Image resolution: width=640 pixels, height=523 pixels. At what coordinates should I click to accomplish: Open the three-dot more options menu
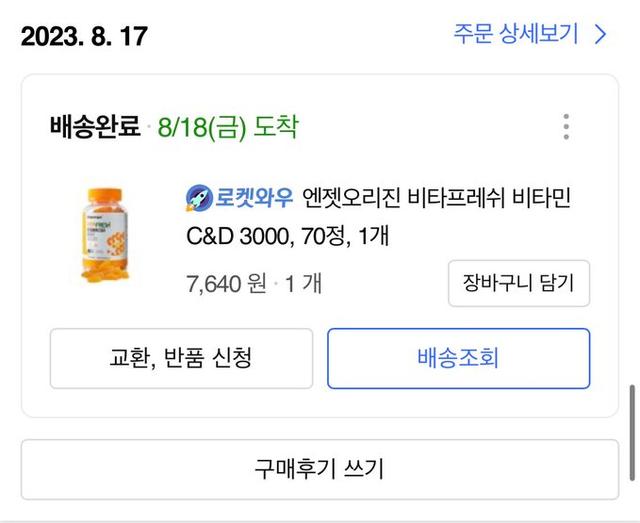(x=566, y=127)
